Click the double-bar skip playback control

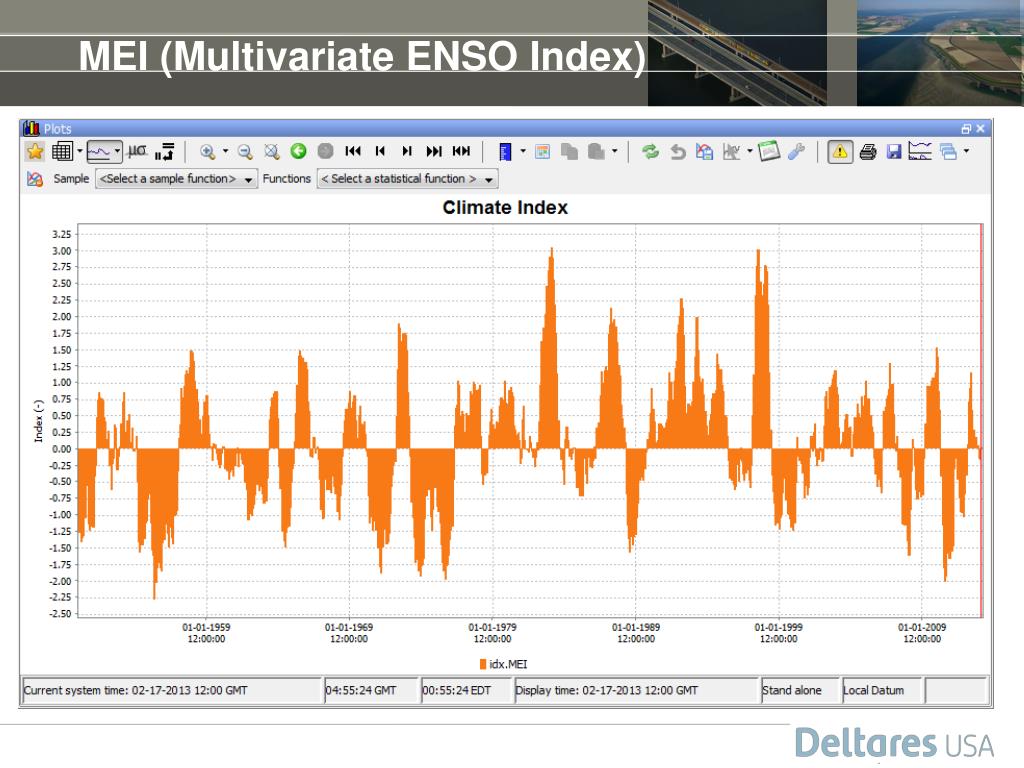coord(462,152)
